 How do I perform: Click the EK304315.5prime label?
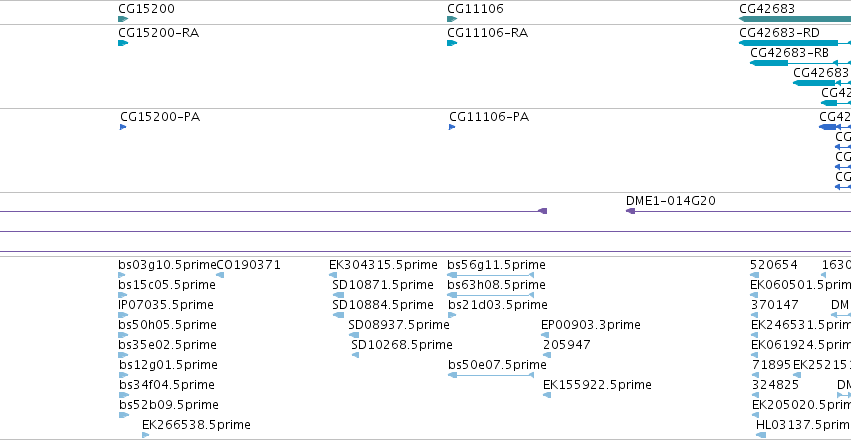383,265
